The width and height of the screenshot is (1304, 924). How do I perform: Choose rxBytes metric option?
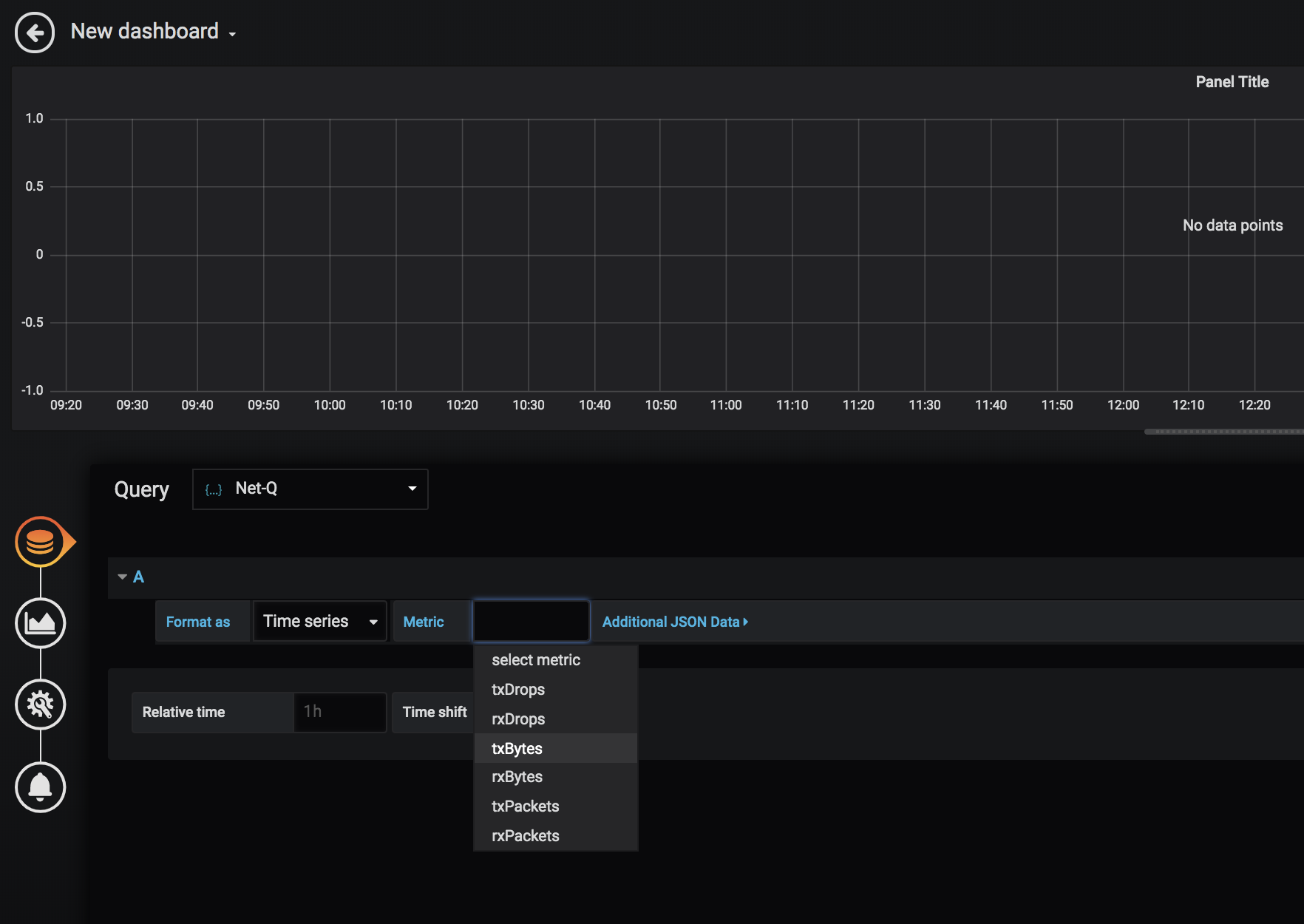coord(517,777)
